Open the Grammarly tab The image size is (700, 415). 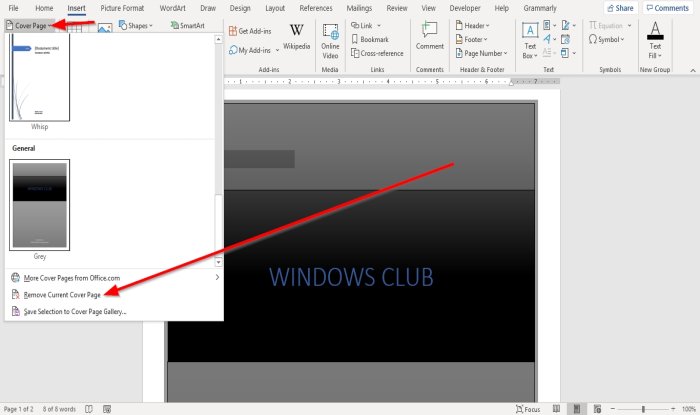click(540, 8)
